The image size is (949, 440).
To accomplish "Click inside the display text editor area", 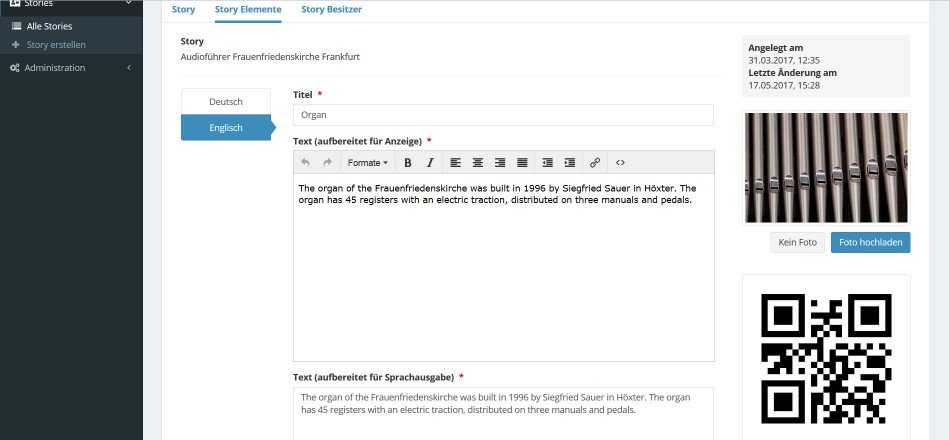I will [x=504, y=268].
